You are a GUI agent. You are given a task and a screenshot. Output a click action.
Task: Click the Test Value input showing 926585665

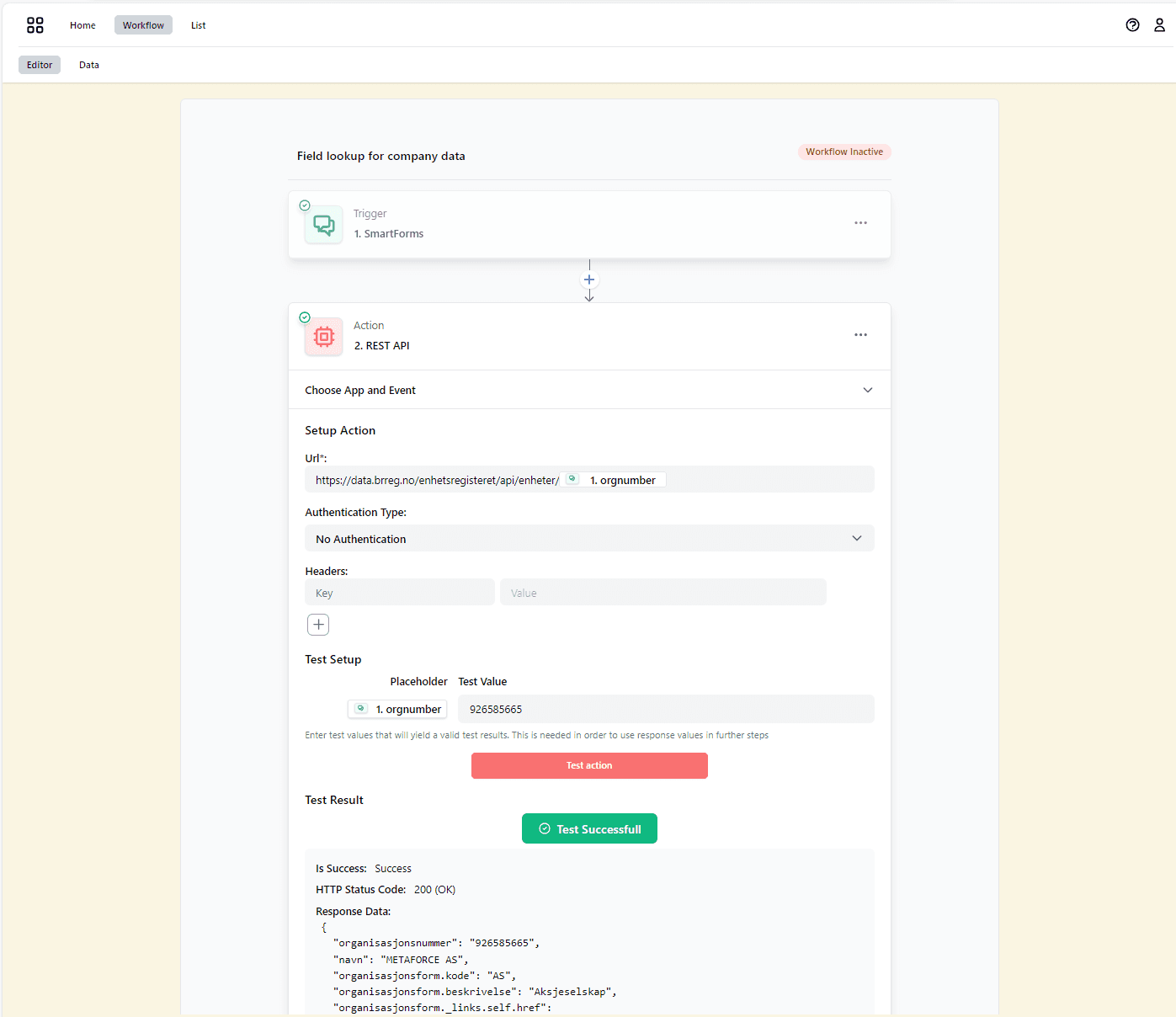(666, 709)
